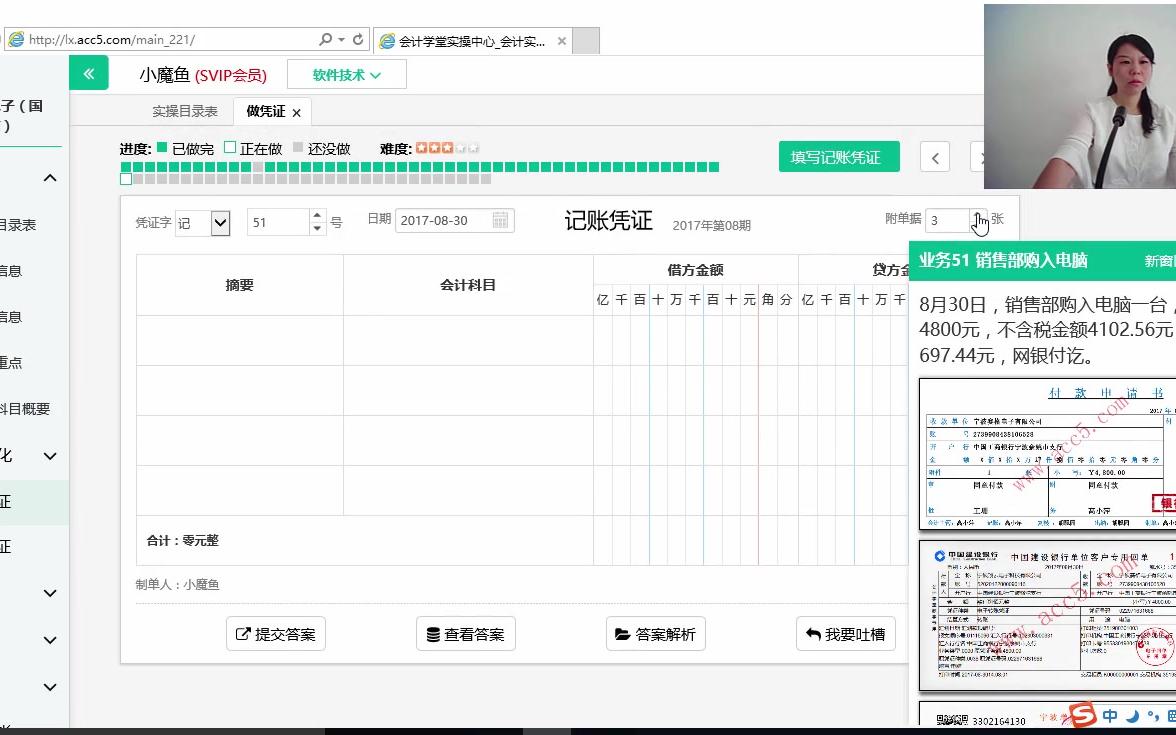The width and height of the screenshot is (1176, 735).
Task: Click the reply arrow icon on 我要吐槽
Action: tap(811, 633)
